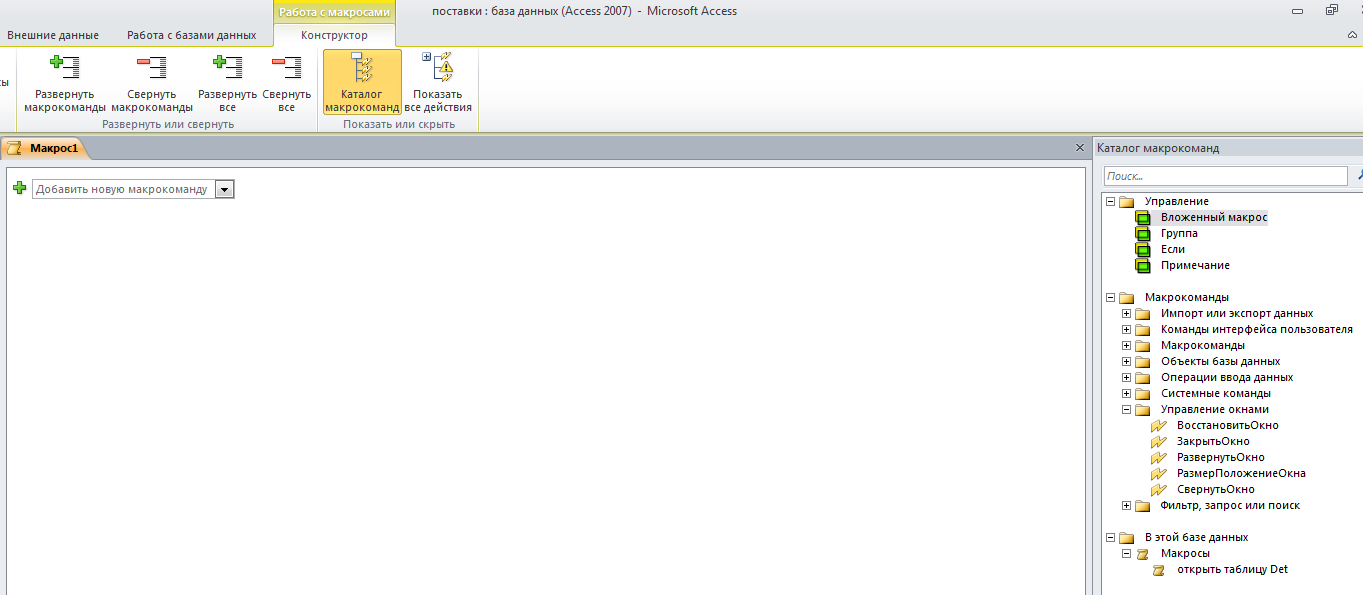Click the Работа с макросами contextual tab header
Image resolution: width=1363 pixels, height=595 pixels.
334,12
